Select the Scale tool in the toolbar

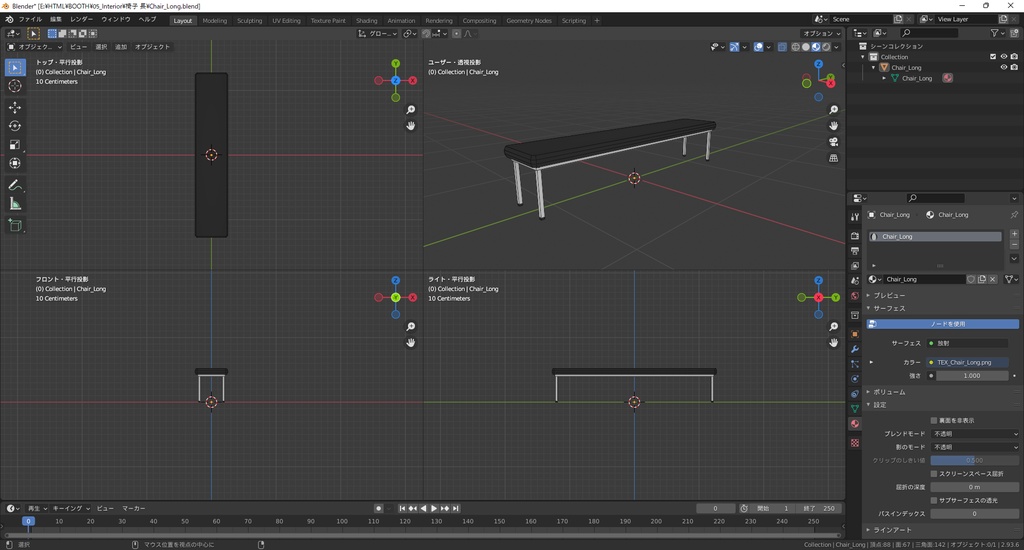point(15,145)
